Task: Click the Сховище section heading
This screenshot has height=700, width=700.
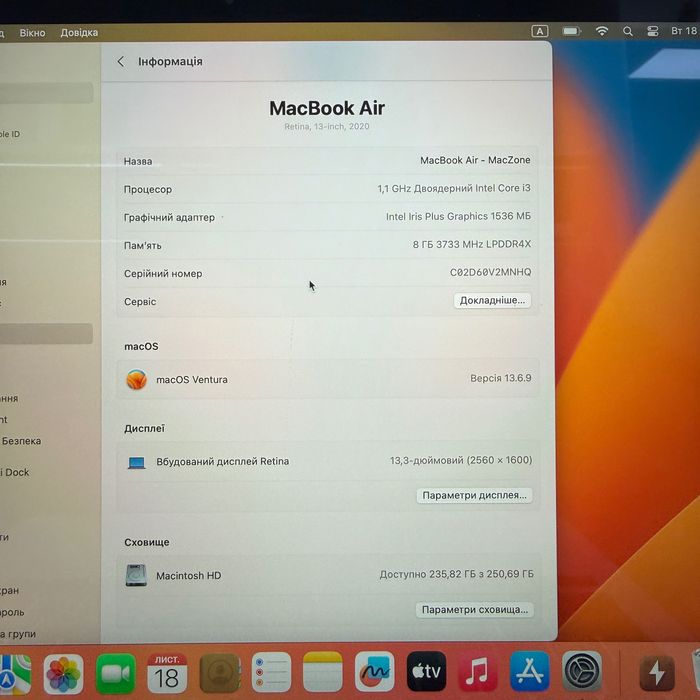Action: 146,542
